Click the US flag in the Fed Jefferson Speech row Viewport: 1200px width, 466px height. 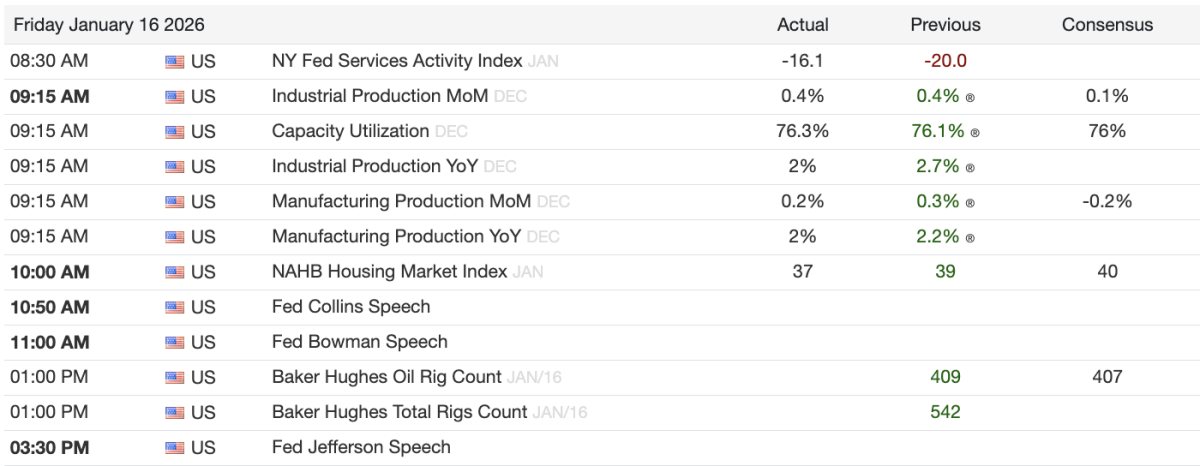click(175, 448)
